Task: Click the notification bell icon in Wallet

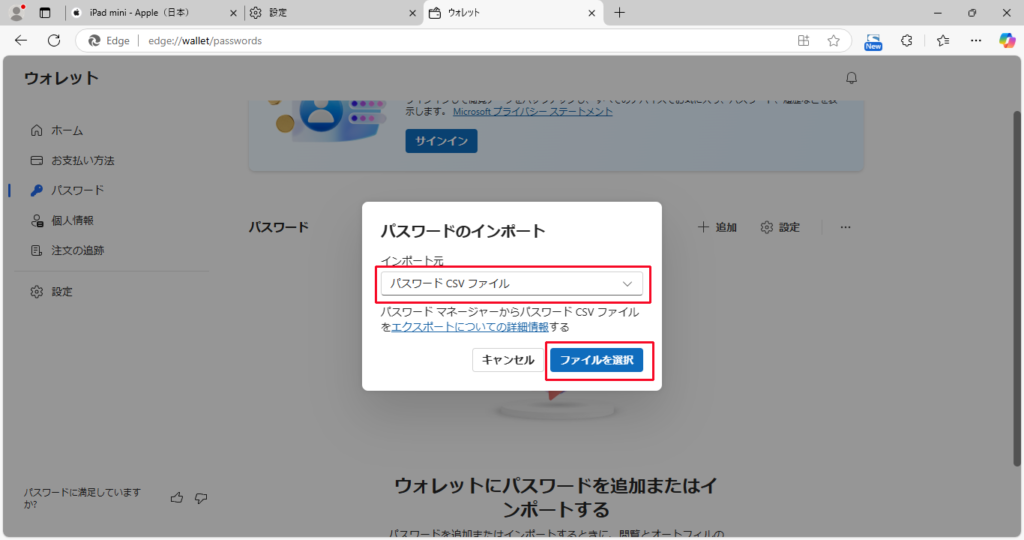Action: (851, 78)
